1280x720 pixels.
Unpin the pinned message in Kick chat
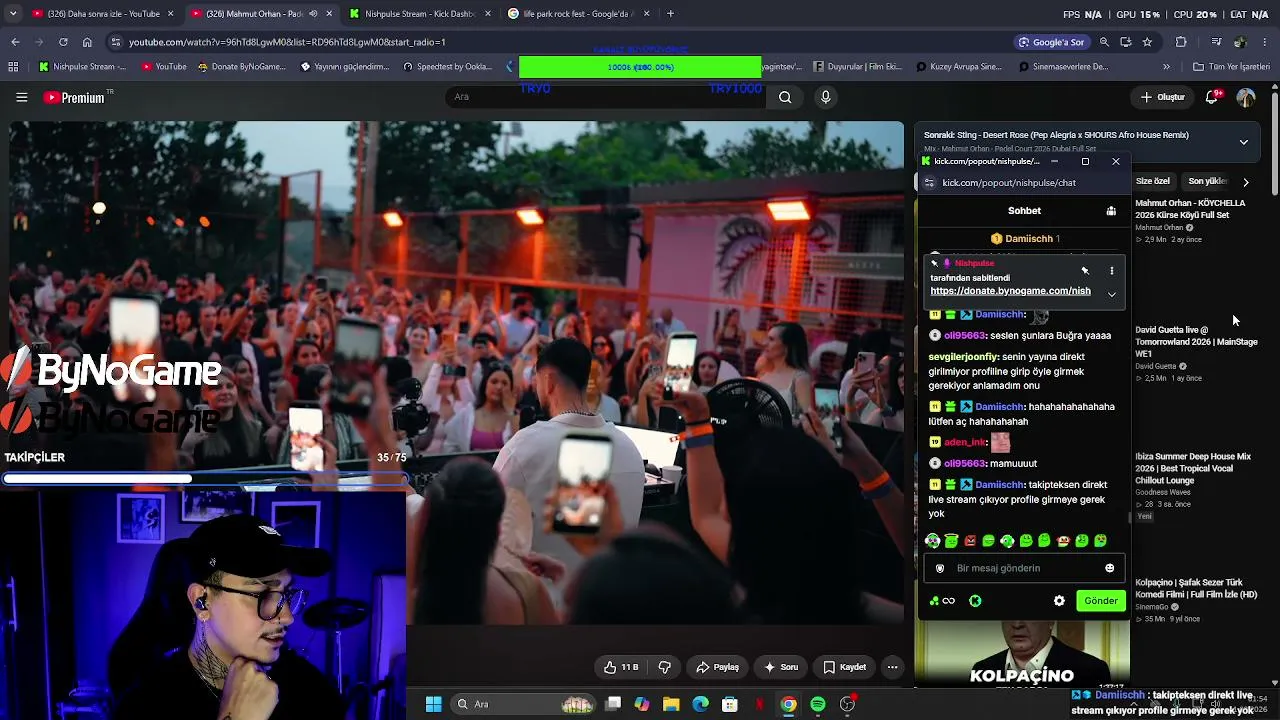pos(1085,271)
